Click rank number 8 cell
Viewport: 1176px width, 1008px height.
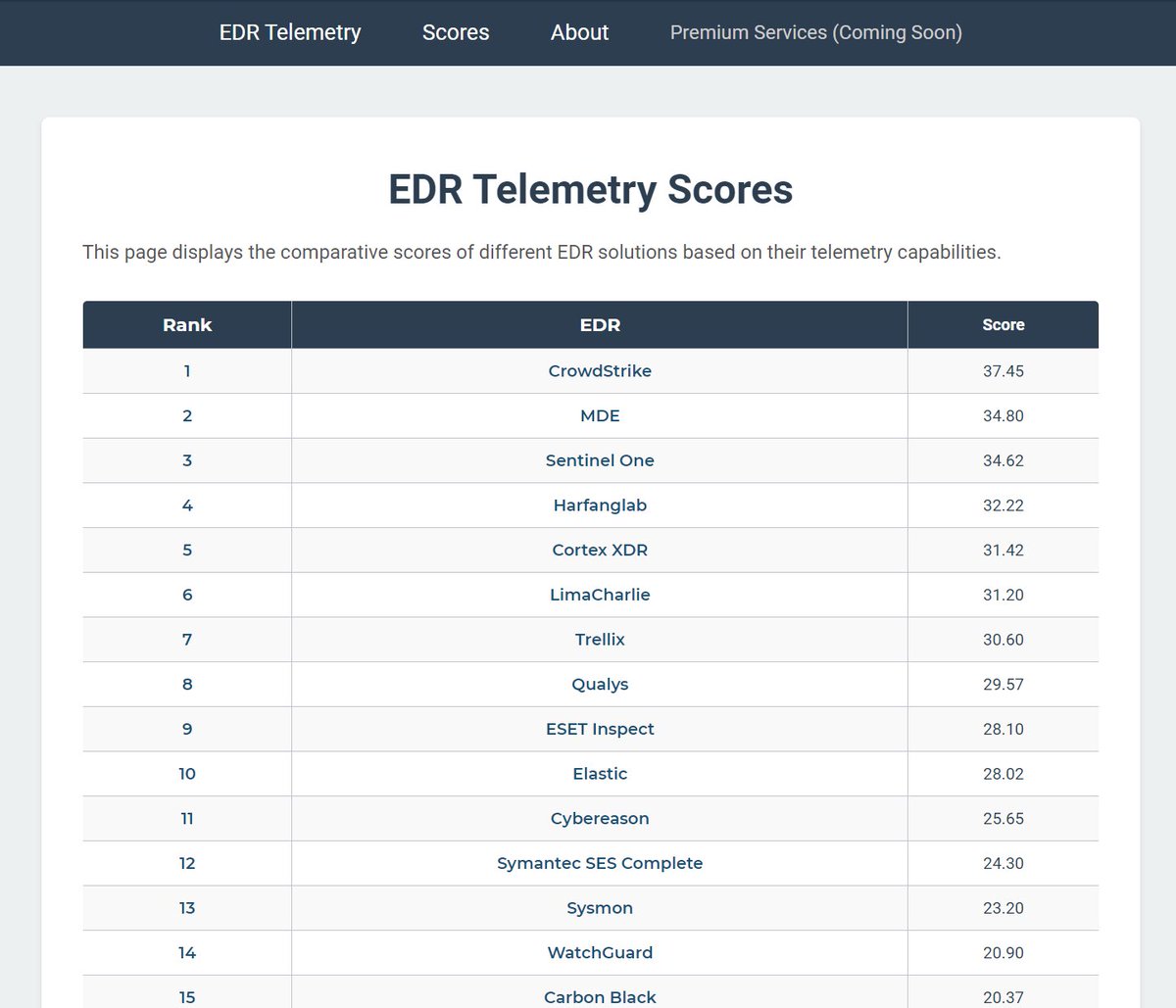coord(187,685)
